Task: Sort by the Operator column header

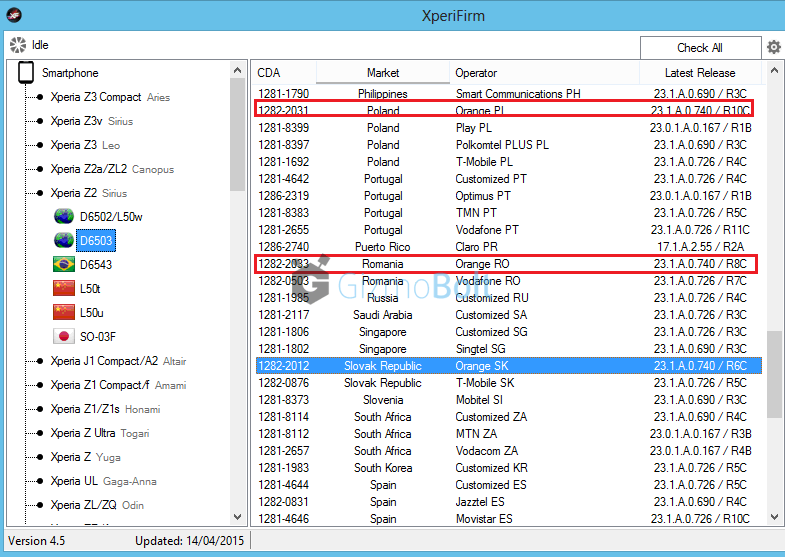Action: [x=545, y=73]
